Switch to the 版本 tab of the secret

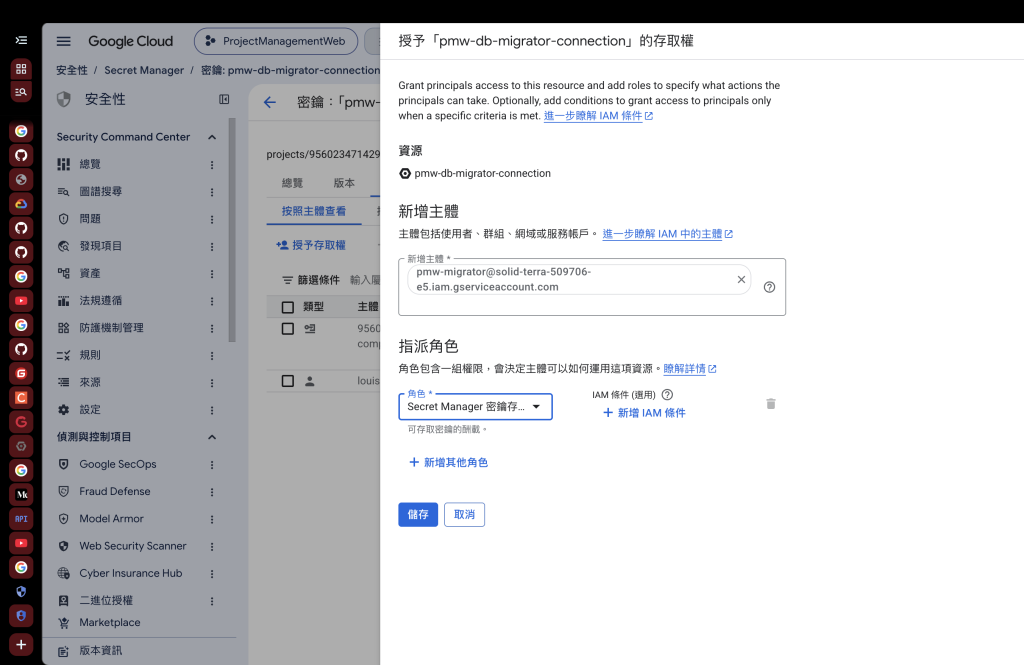click(344, 183)
